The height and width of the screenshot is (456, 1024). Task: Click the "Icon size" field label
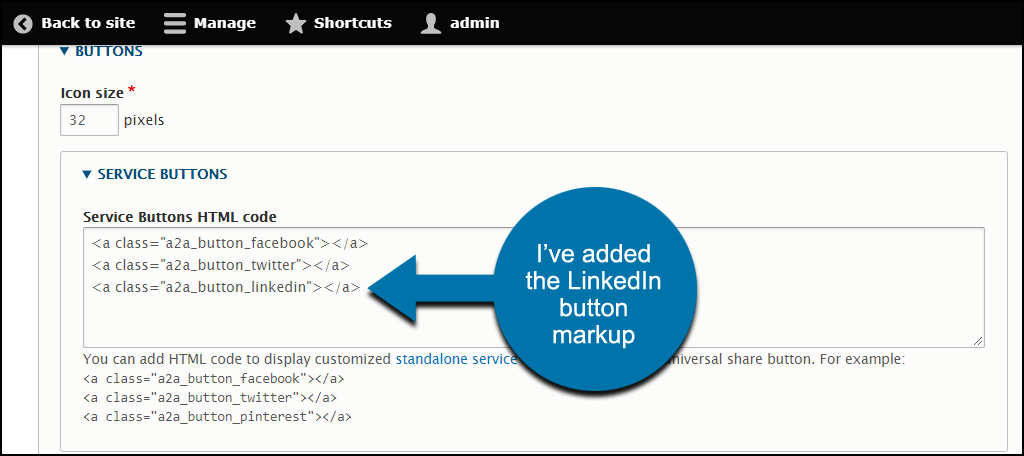coord(93,93)
